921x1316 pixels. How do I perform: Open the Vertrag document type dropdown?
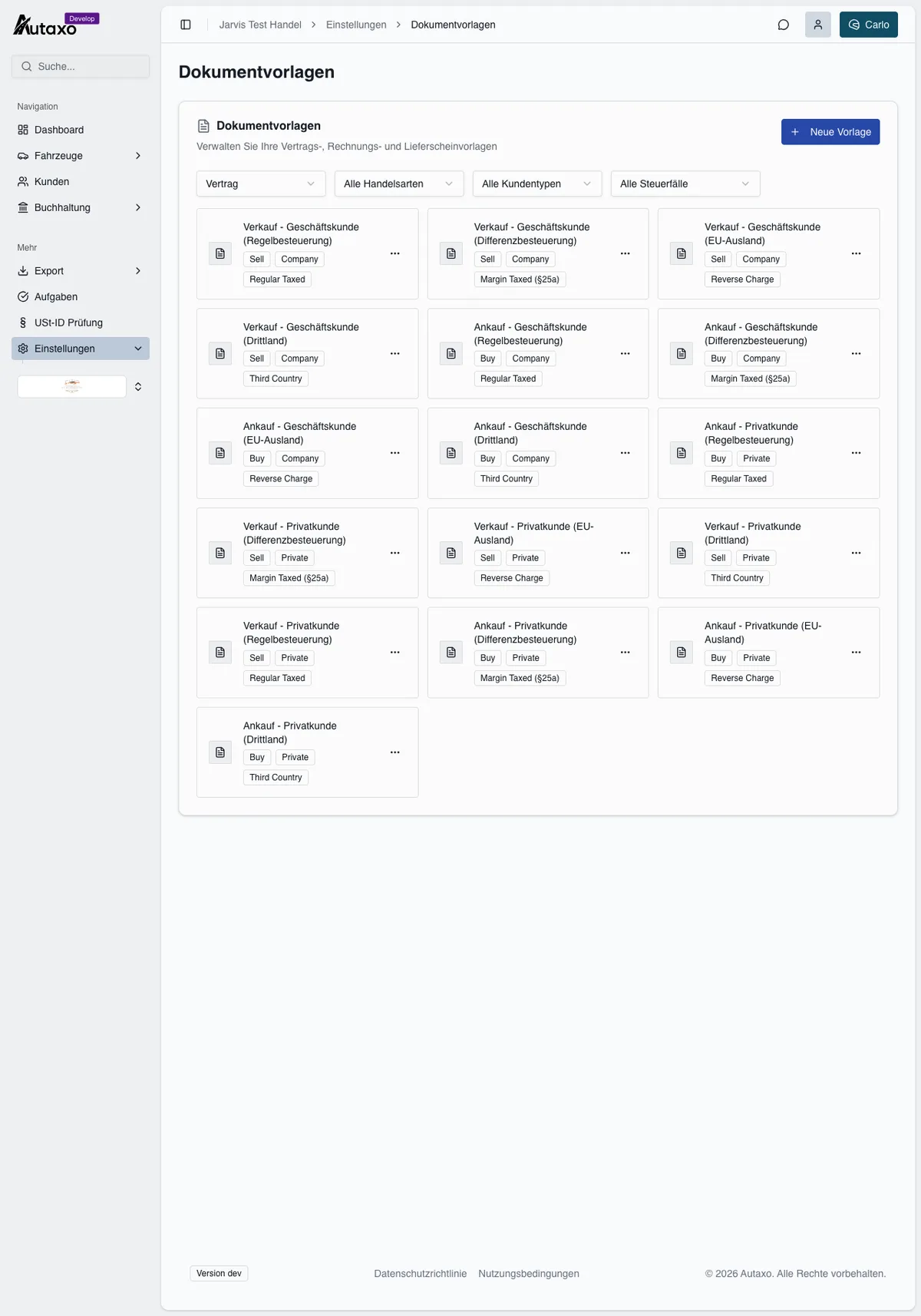tap(261, 184)
